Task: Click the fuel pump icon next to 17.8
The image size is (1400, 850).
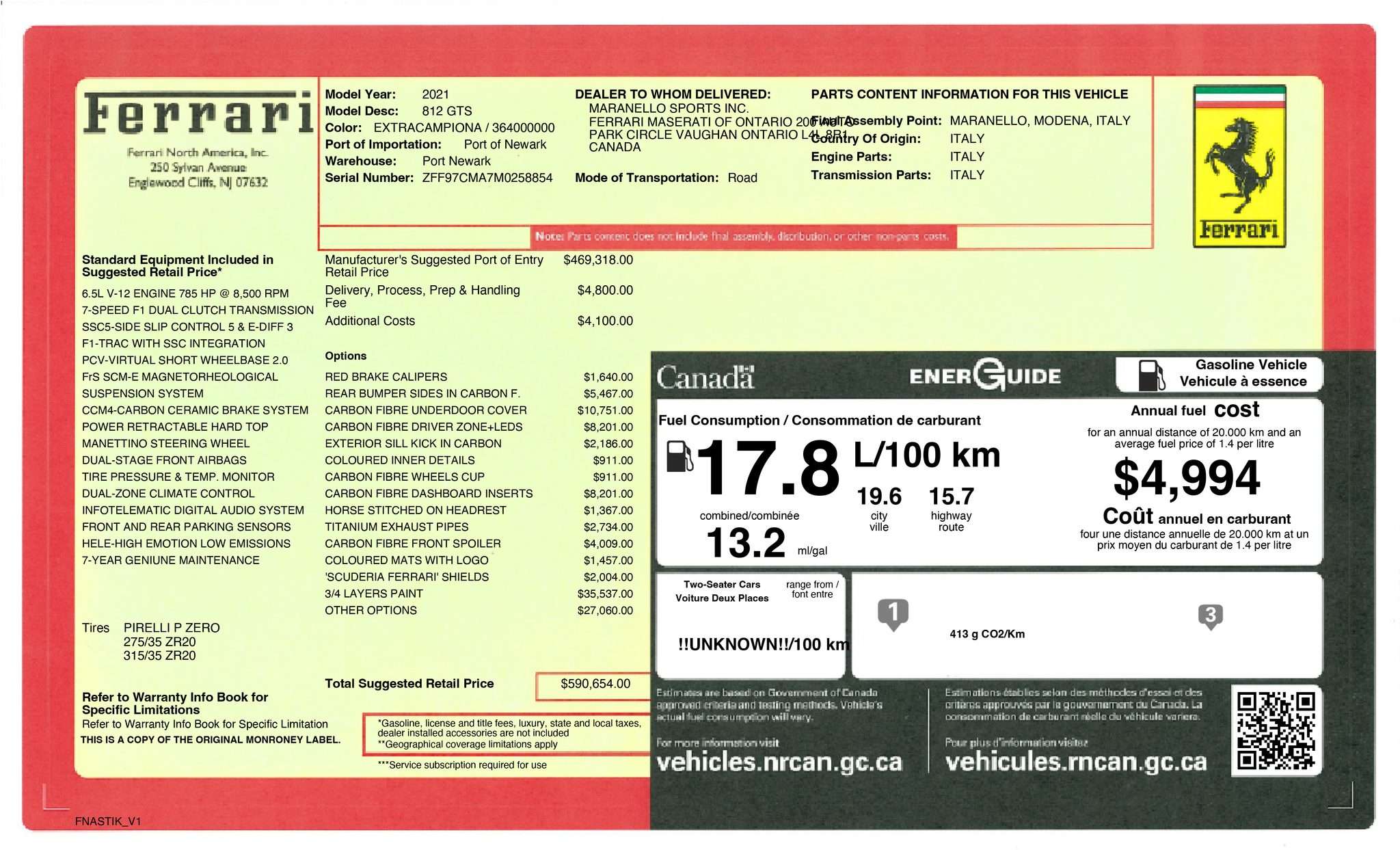Action: point(679,457)
